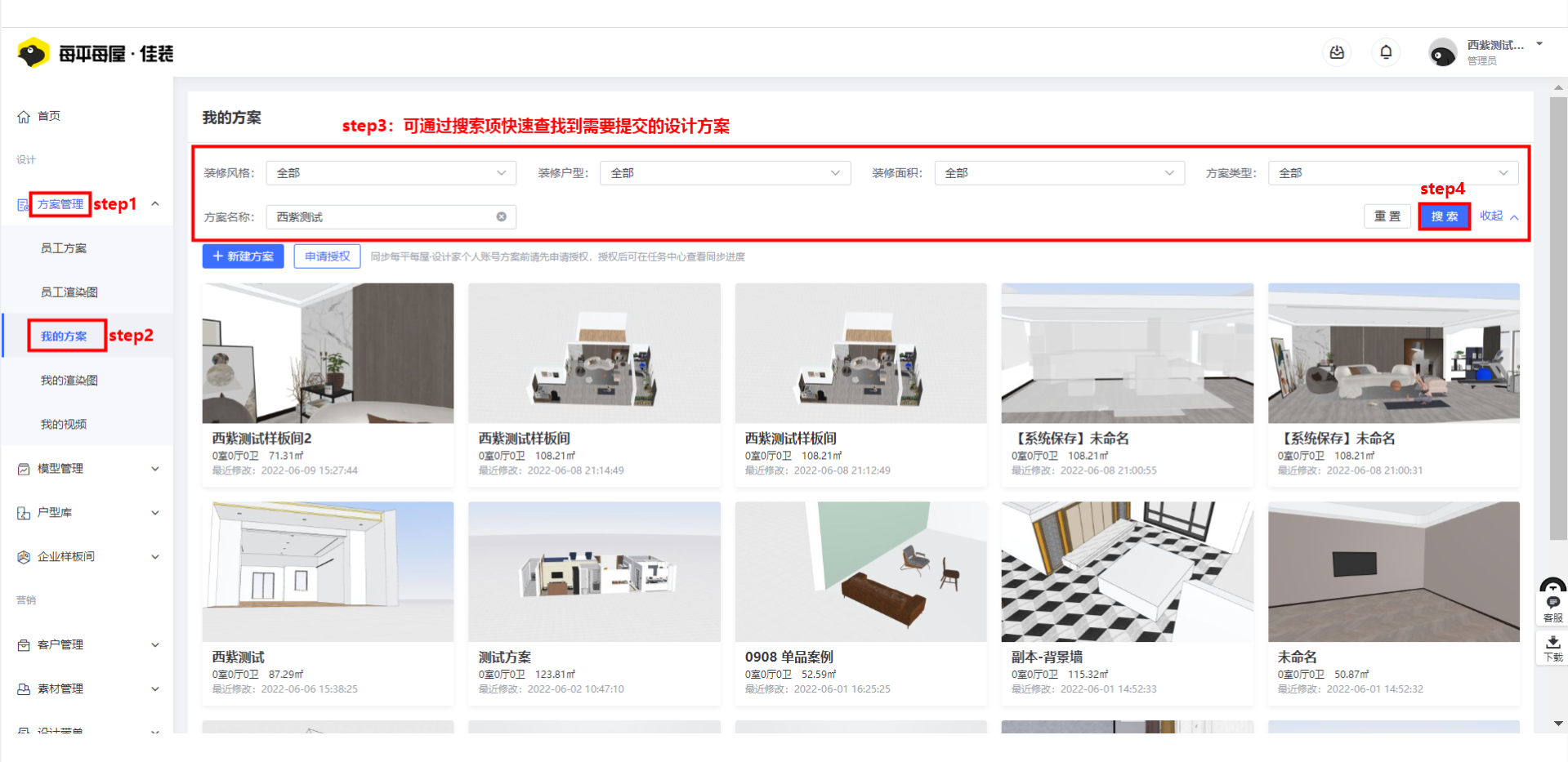1568x762 pixels.
Task: Open the 西紫测试样板间2 thumbnail
Action: (328, 353)
